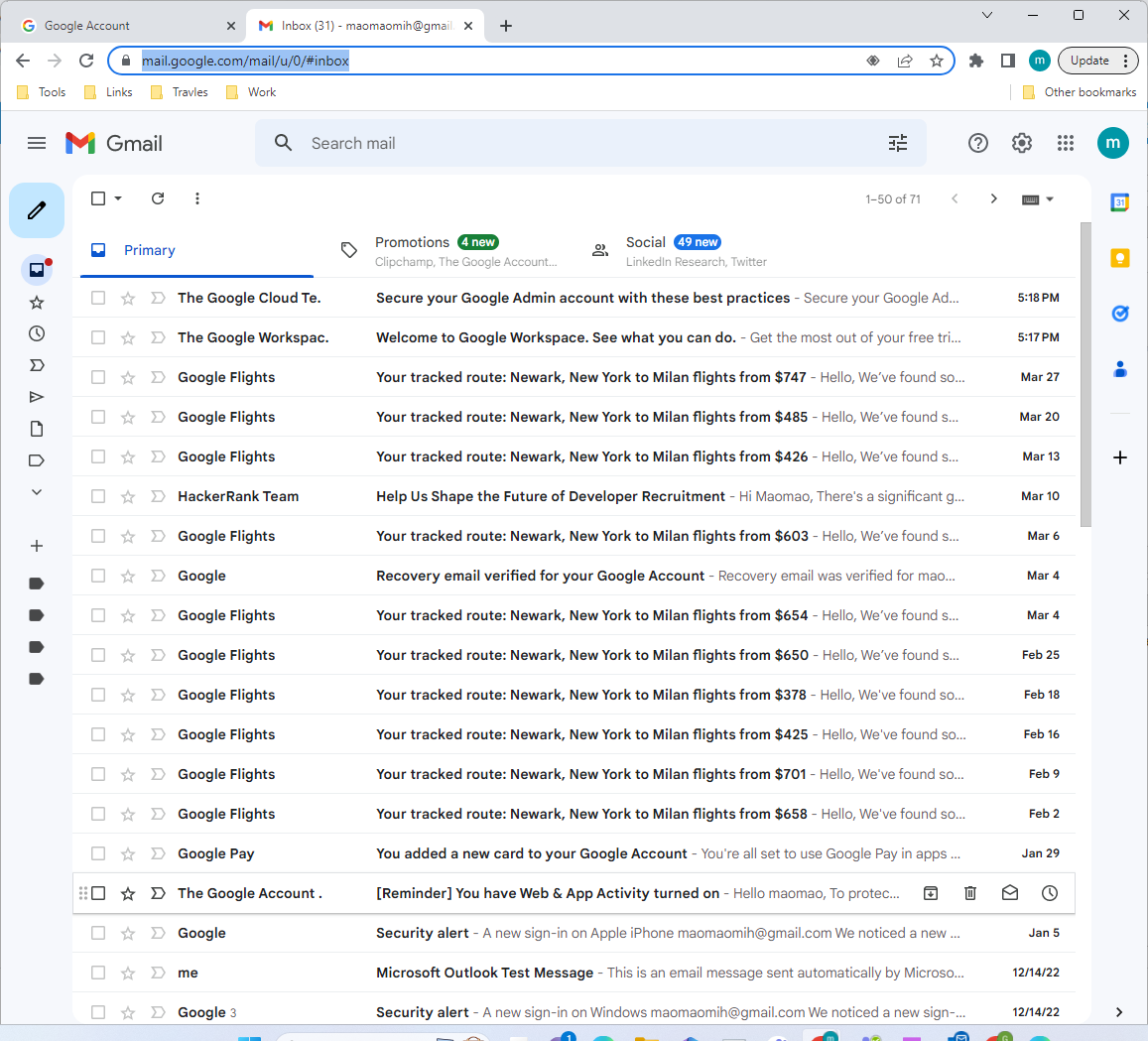Click the browser address bar URL
The width and height of the screenshot is (1148, 1041).
pos(245,61)
